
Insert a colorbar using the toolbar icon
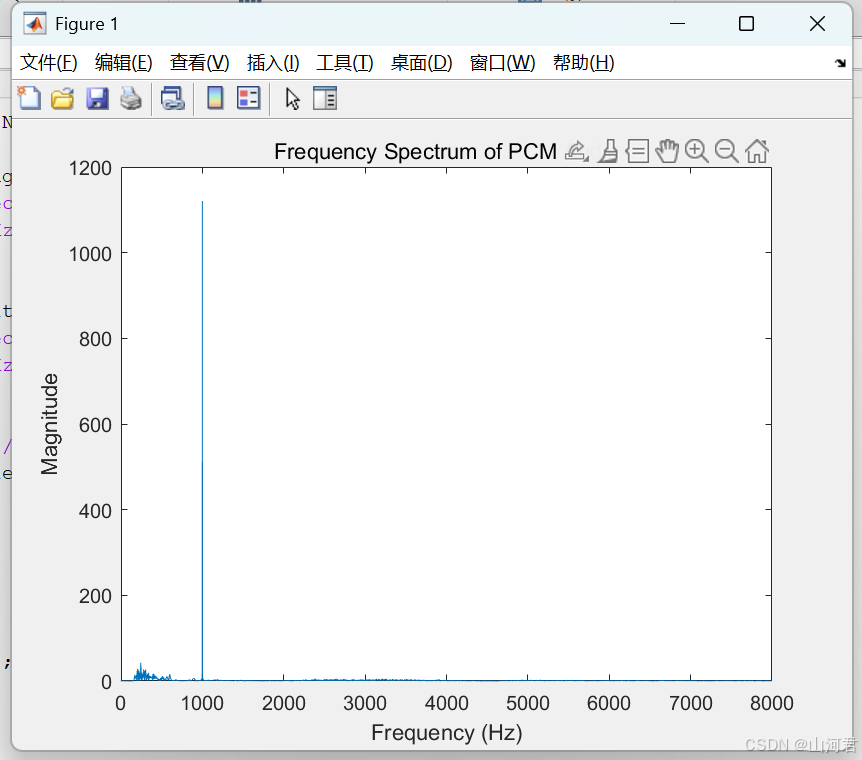tap(215, 99)
